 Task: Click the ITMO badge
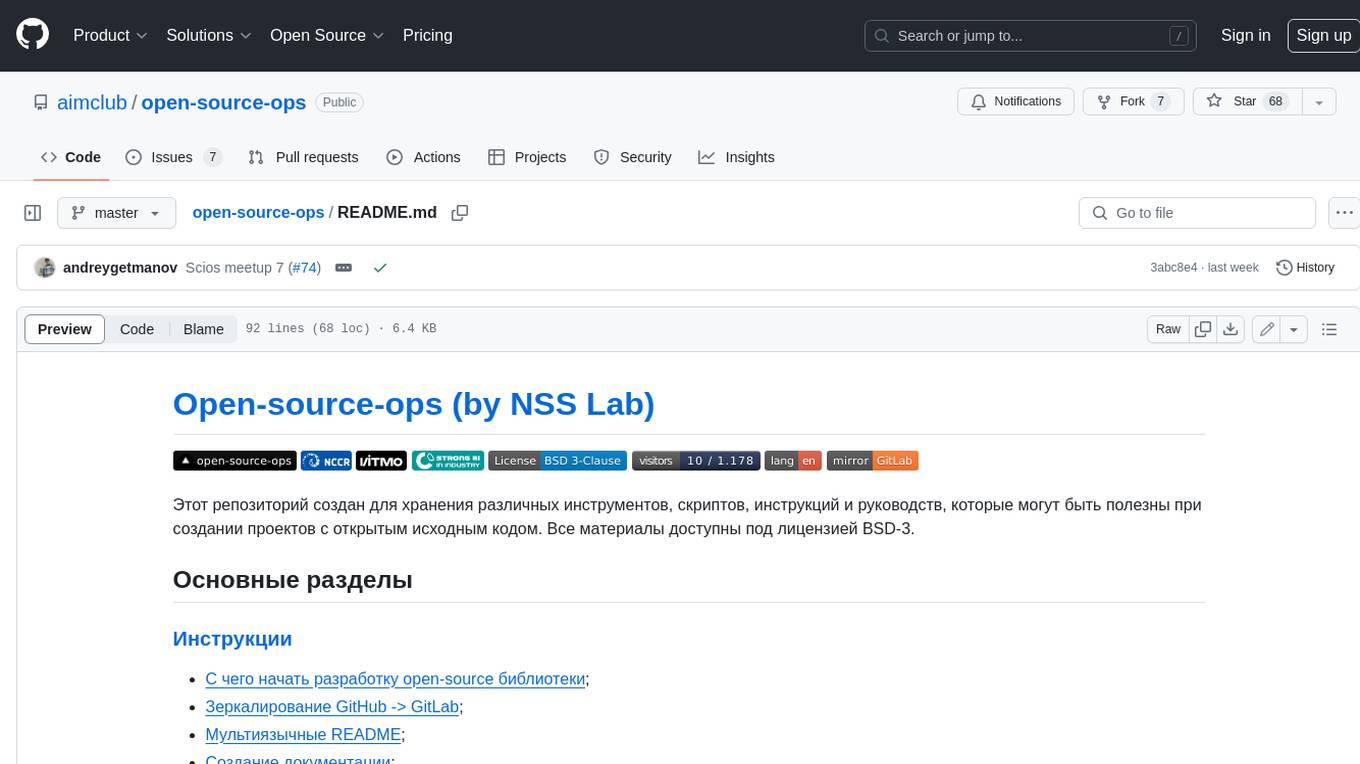[381, 461]
